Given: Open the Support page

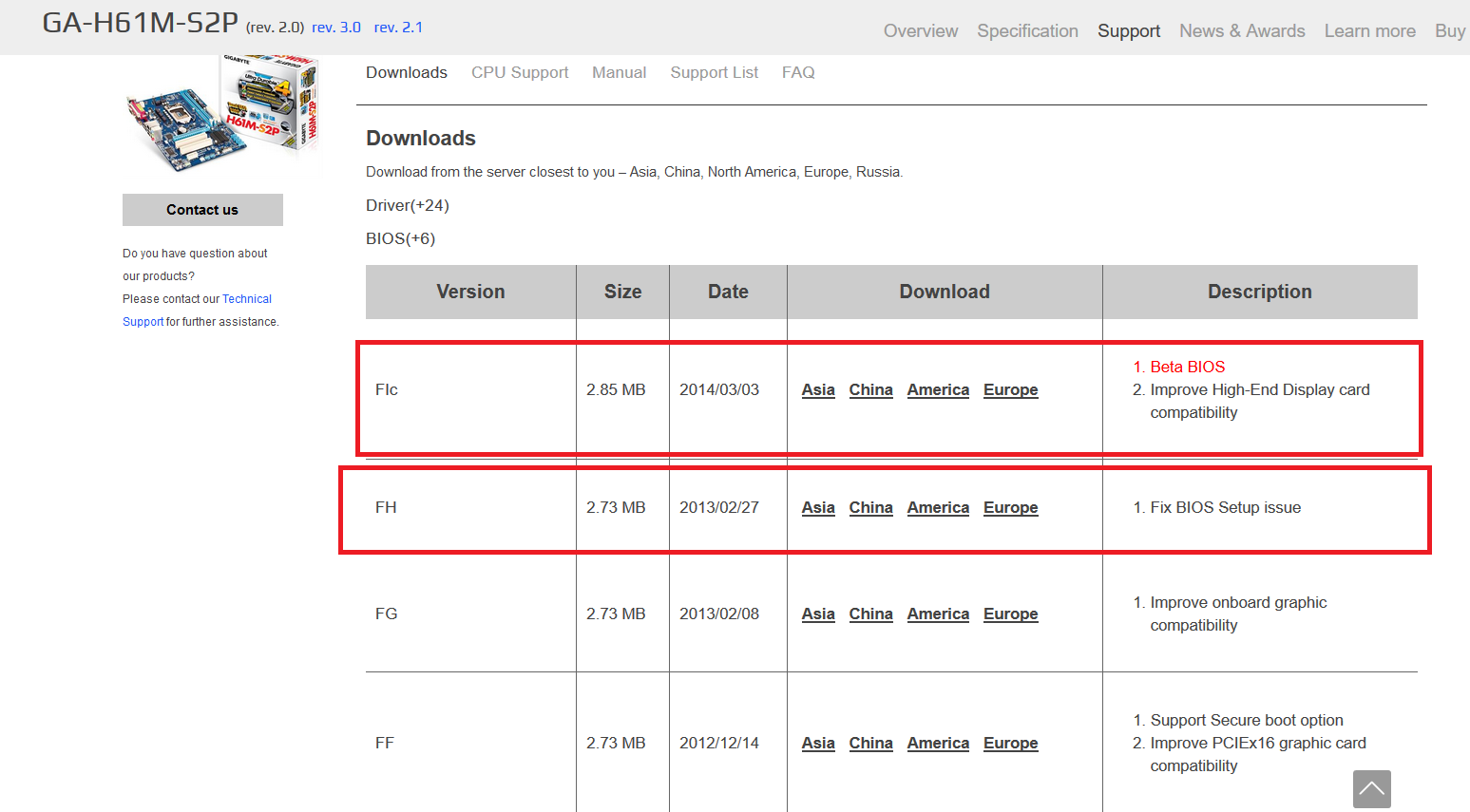Looking at the screenshot, I should (1129, 30).
